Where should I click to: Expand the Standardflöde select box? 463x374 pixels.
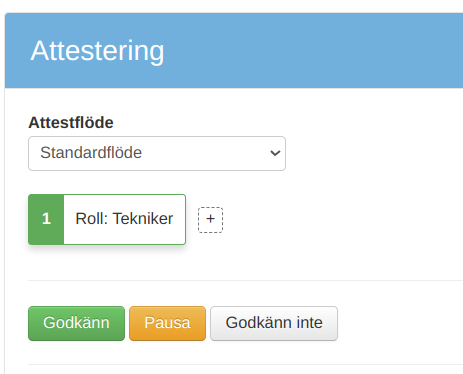(157, 153)
